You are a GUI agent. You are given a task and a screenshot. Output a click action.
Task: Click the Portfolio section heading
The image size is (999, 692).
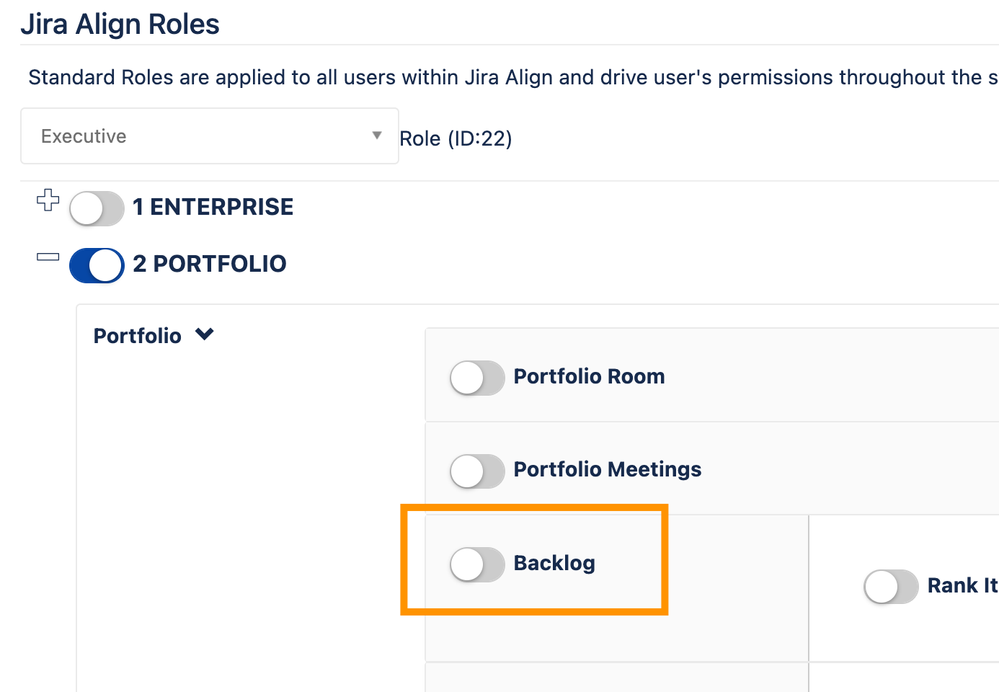click(x=137, y=336)
